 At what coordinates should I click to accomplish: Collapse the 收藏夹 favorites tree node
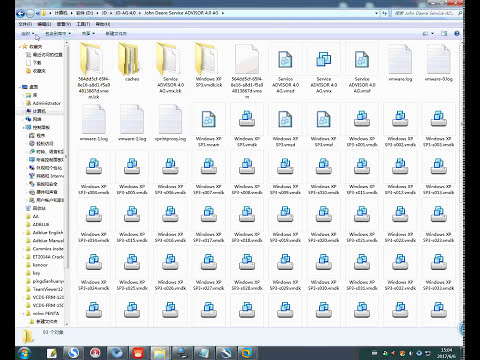(x=20, y=47)
